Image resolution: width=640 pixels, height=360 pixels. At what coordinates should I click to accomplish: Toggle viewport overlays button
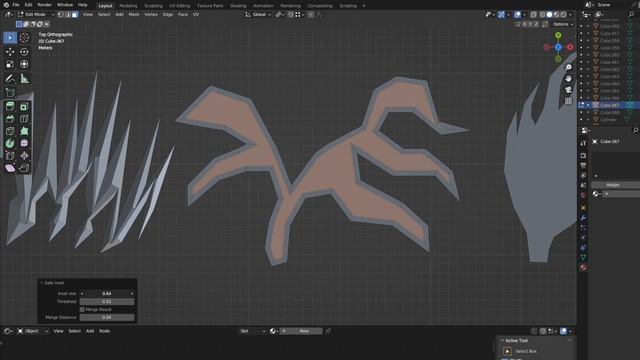click(518, 14)
